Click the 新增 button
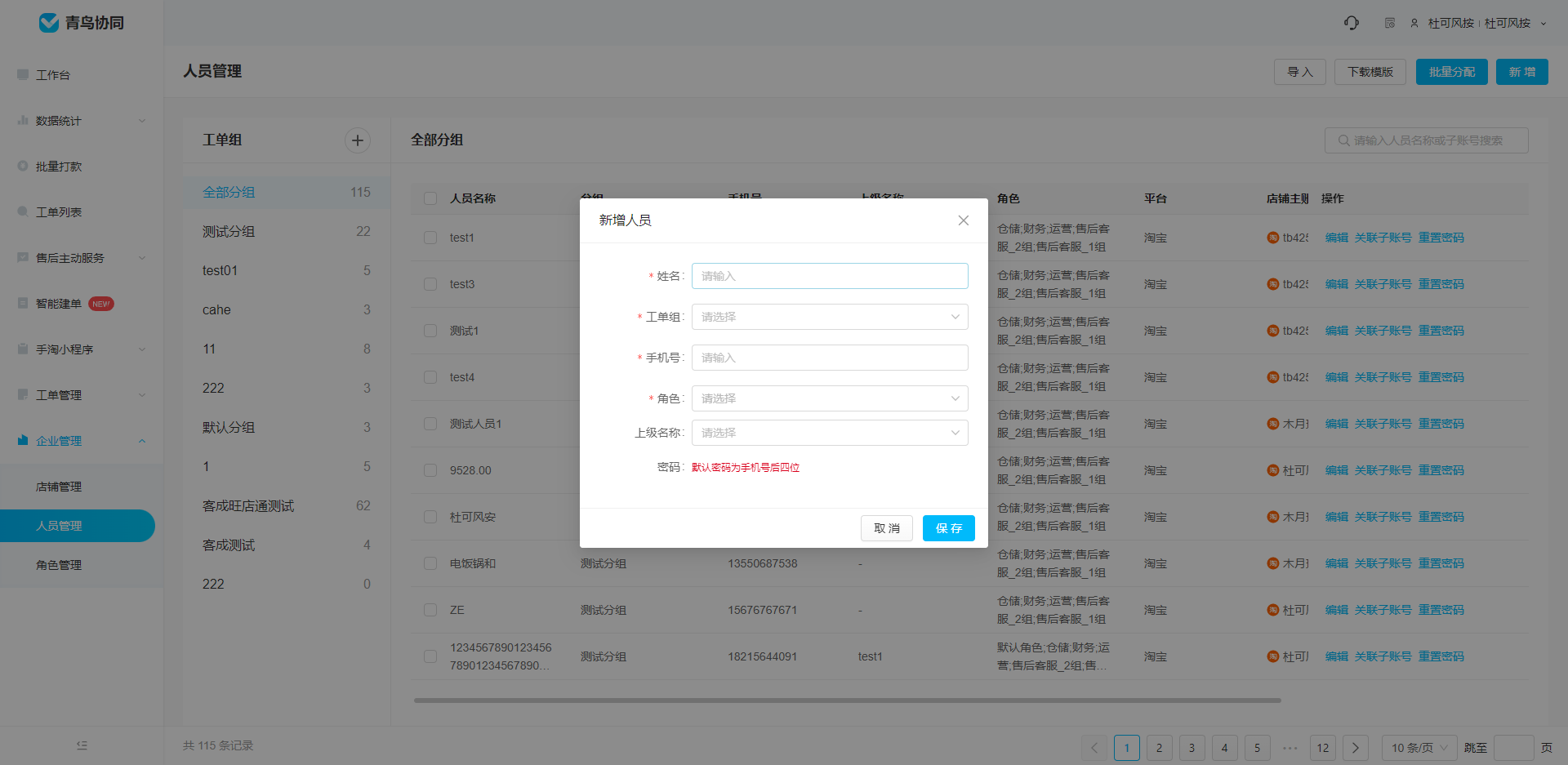This screenshot has height=765, width=1568. (x=1522, y=72)
